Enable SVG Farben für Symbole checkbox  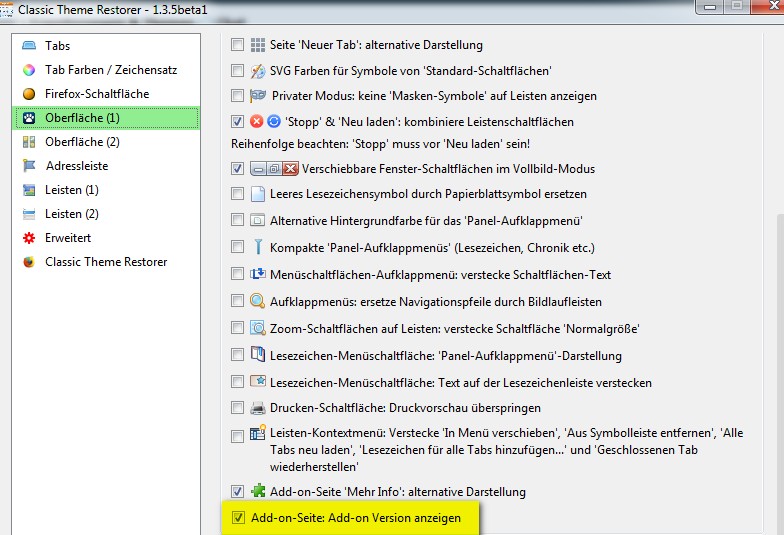coord(238,70)
